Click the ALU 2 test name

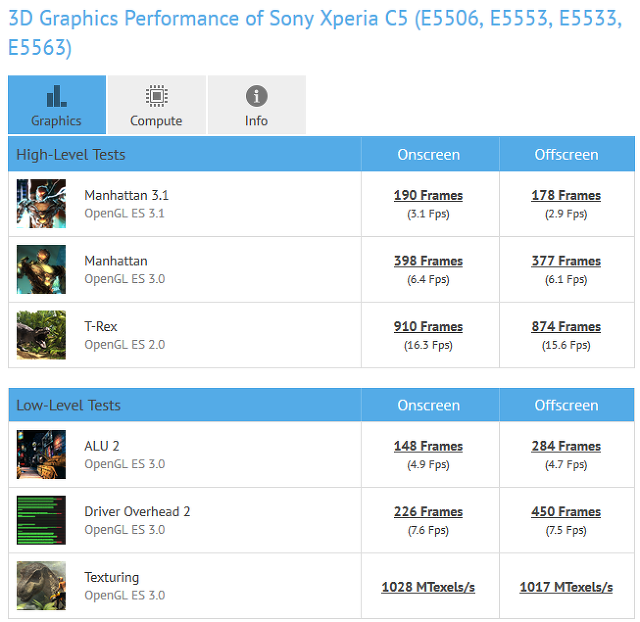click(x=102, y=446)
